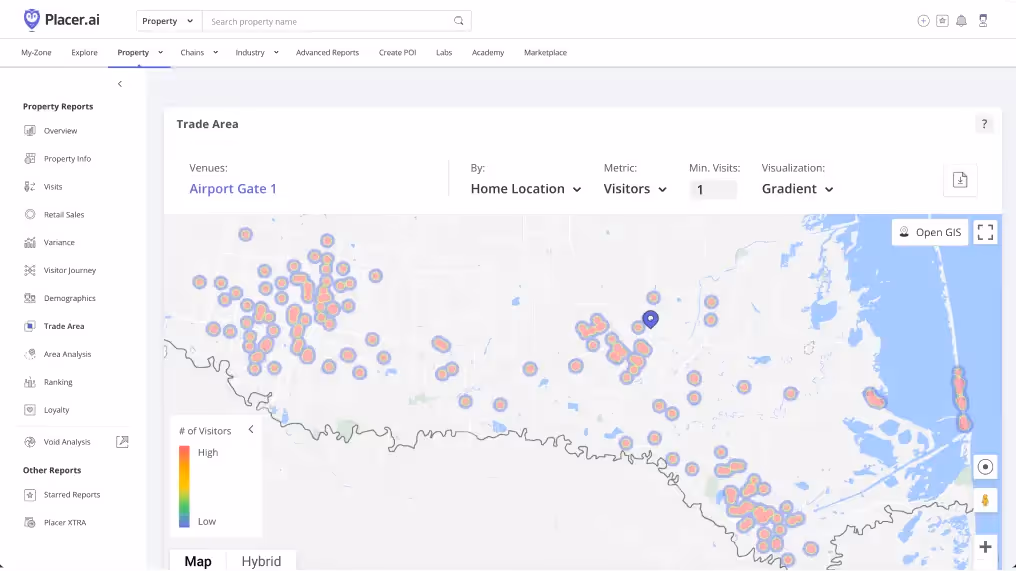
Task: Open the notifications bell
Action: coord(962,21)
